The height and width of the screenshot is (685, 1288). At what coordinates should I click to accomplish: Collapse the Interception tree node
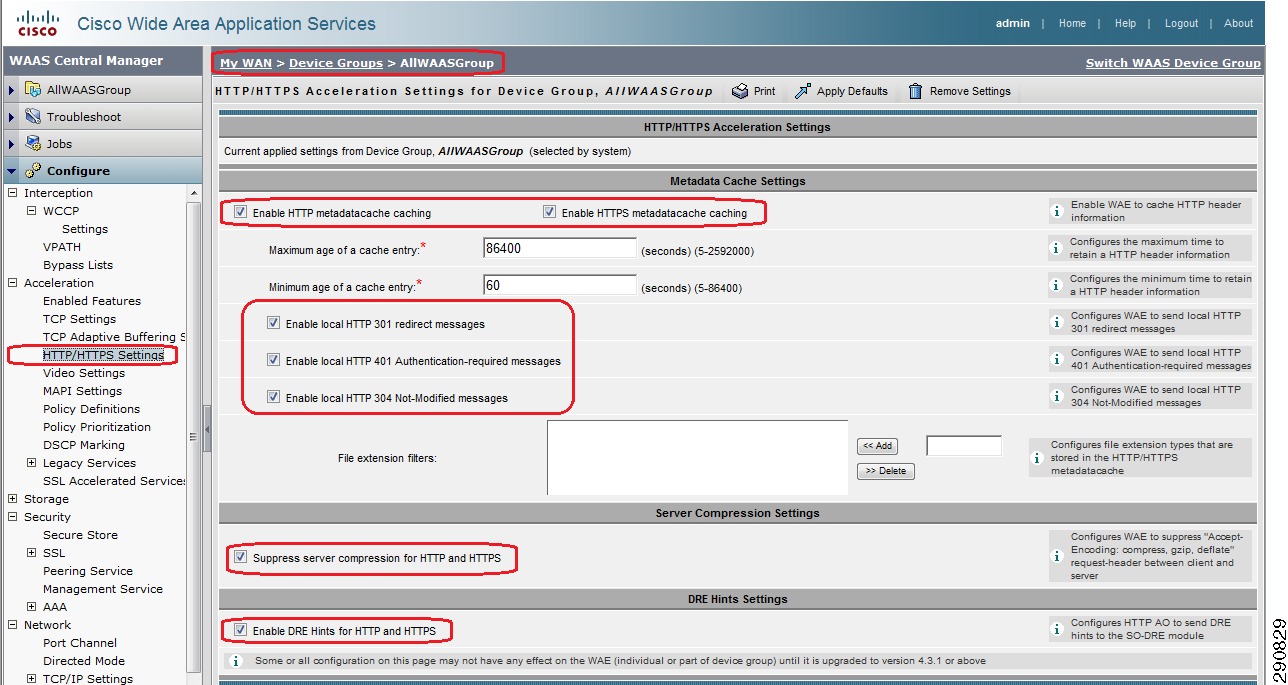[x=13, y=193]
